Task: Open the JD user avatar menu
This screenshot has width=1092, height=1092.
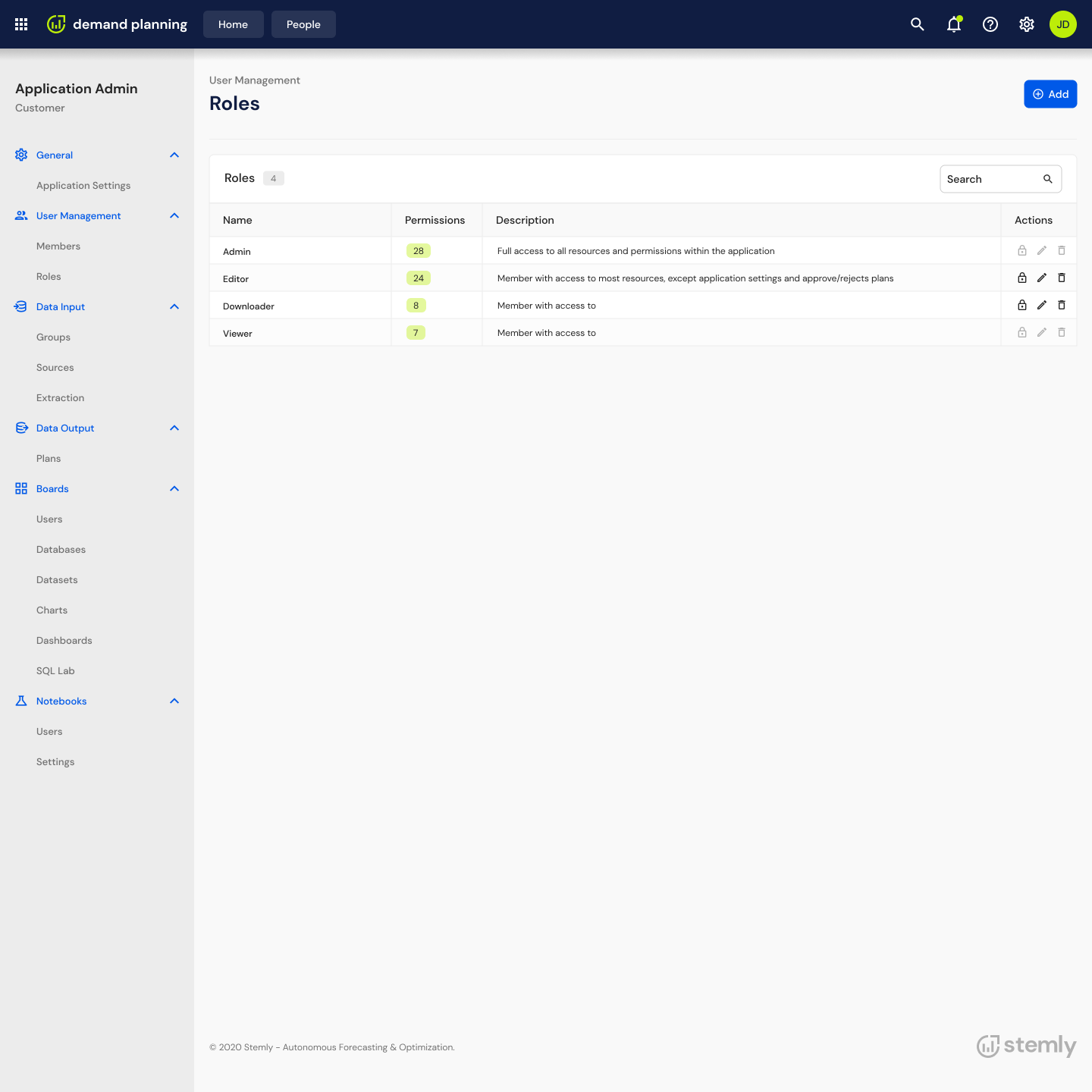Action: pyautogui.click(x=1063, y=24)
